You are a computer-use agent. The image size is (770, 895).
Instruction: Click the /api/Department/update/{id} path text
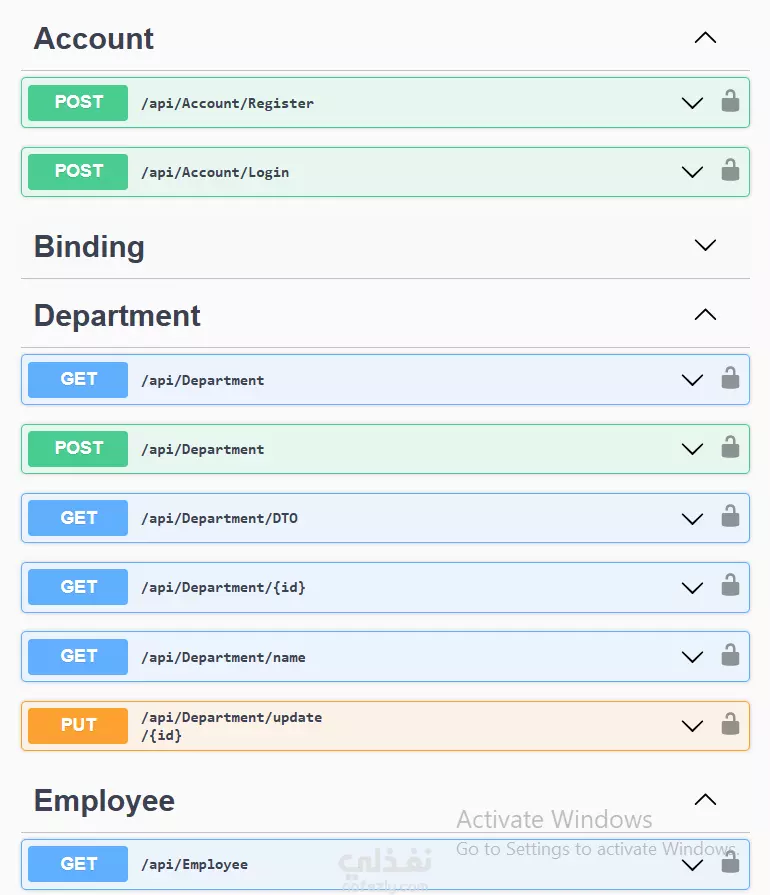pyautogui.click(x=232, y=726)
